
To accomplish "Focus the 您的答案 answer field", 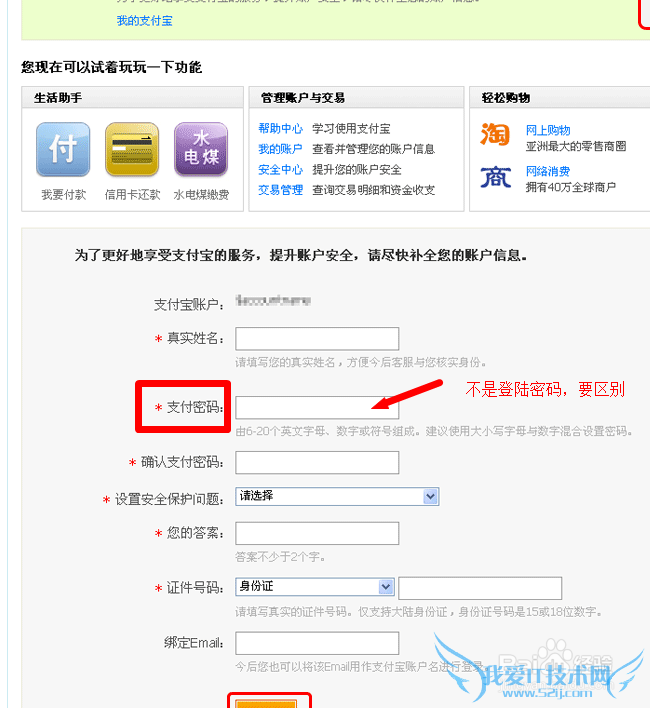I will coord(317,533).
